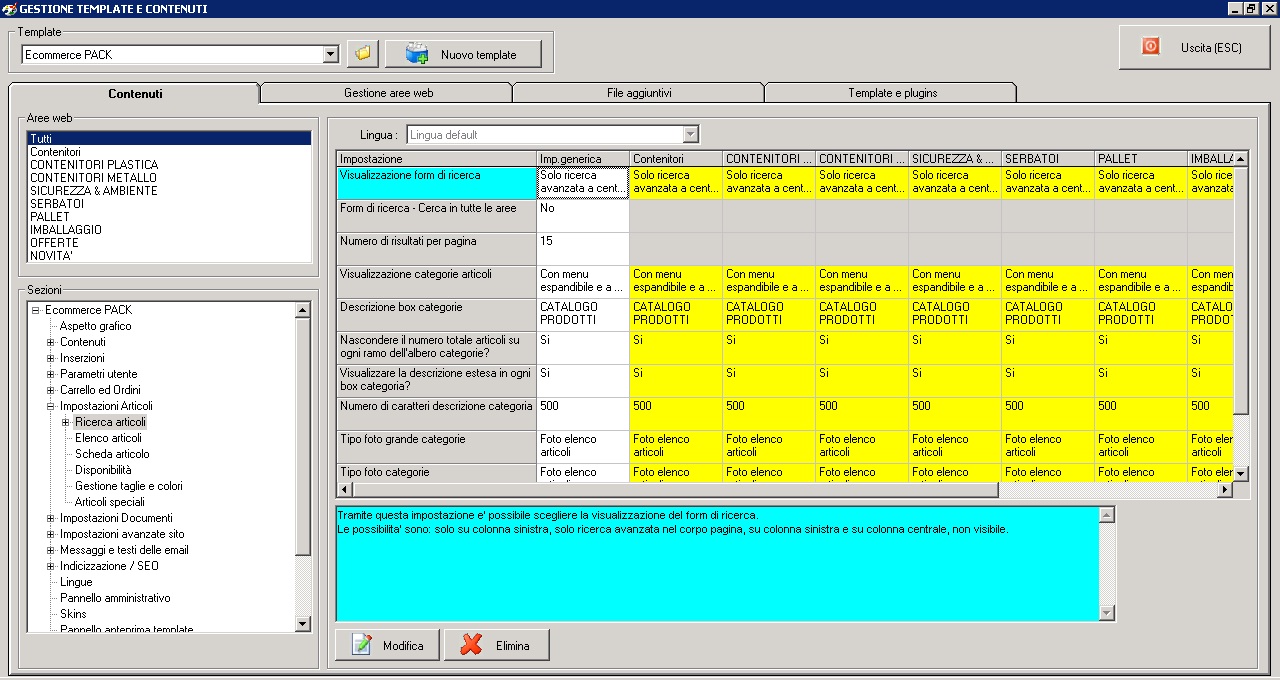This screenshot has height=680, width=1280.
Task: Open the Lingua default dropdown
Action: click(690, 135)
